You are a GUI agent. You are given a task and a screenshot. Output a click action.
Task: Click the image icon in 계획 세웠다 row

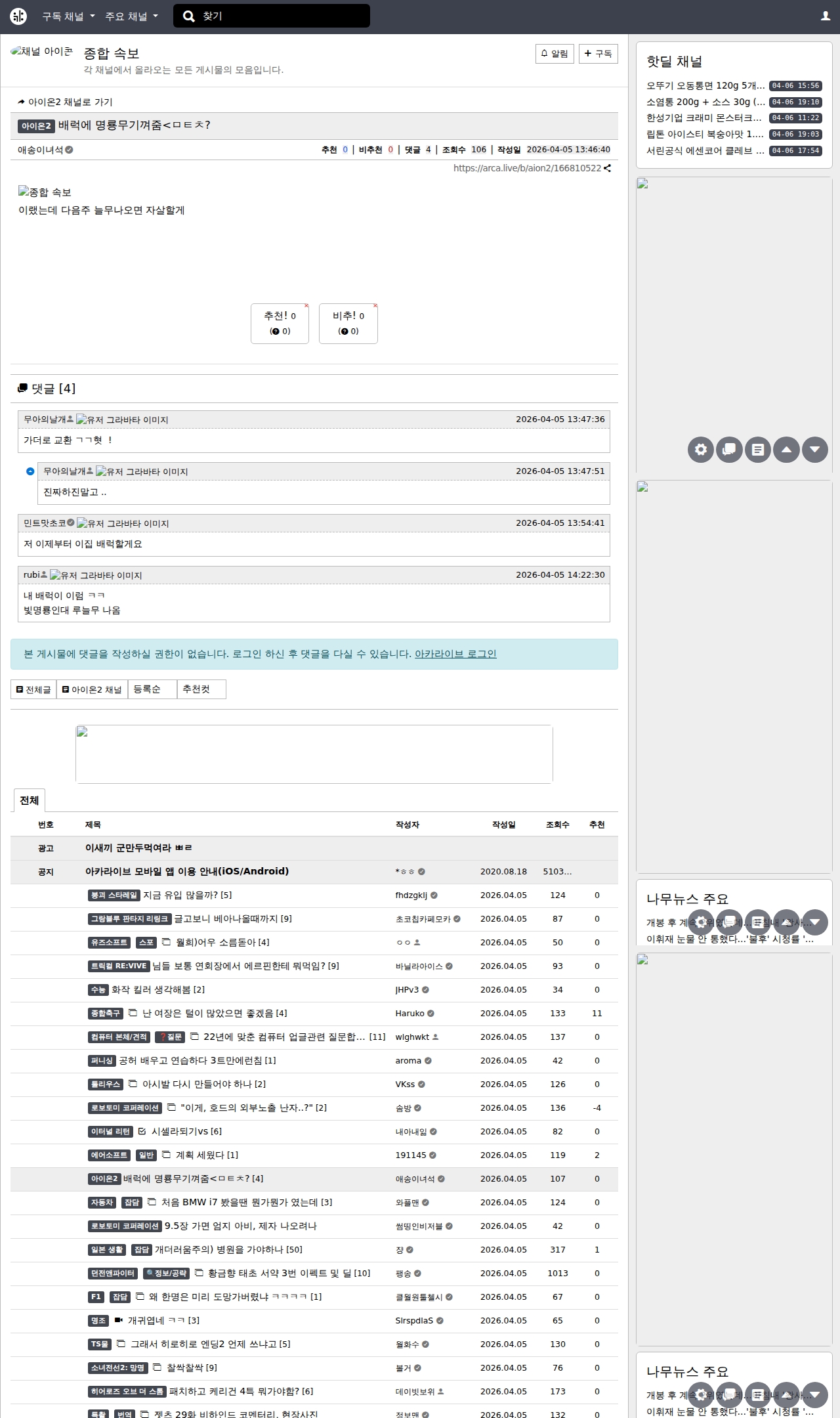click(x=166, y=1155)
